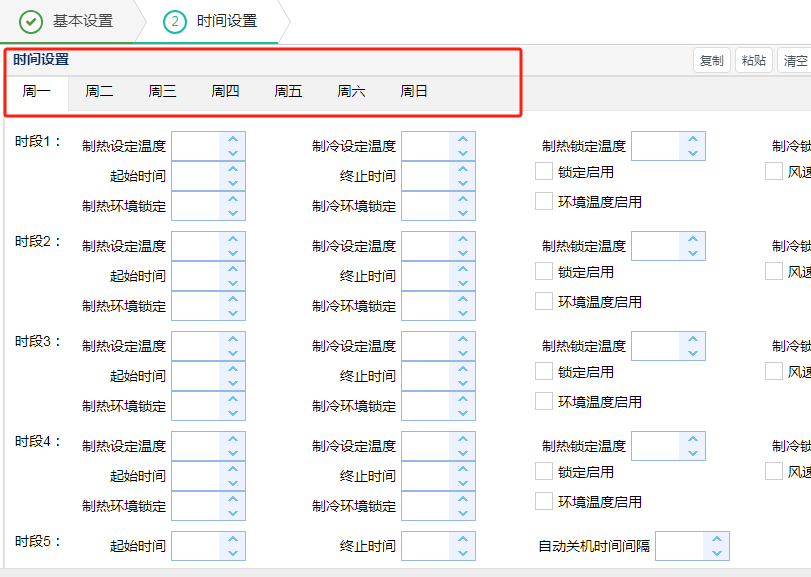811x577 pixels.
Task: Switch to the 周三 tab
Action: 162,92
